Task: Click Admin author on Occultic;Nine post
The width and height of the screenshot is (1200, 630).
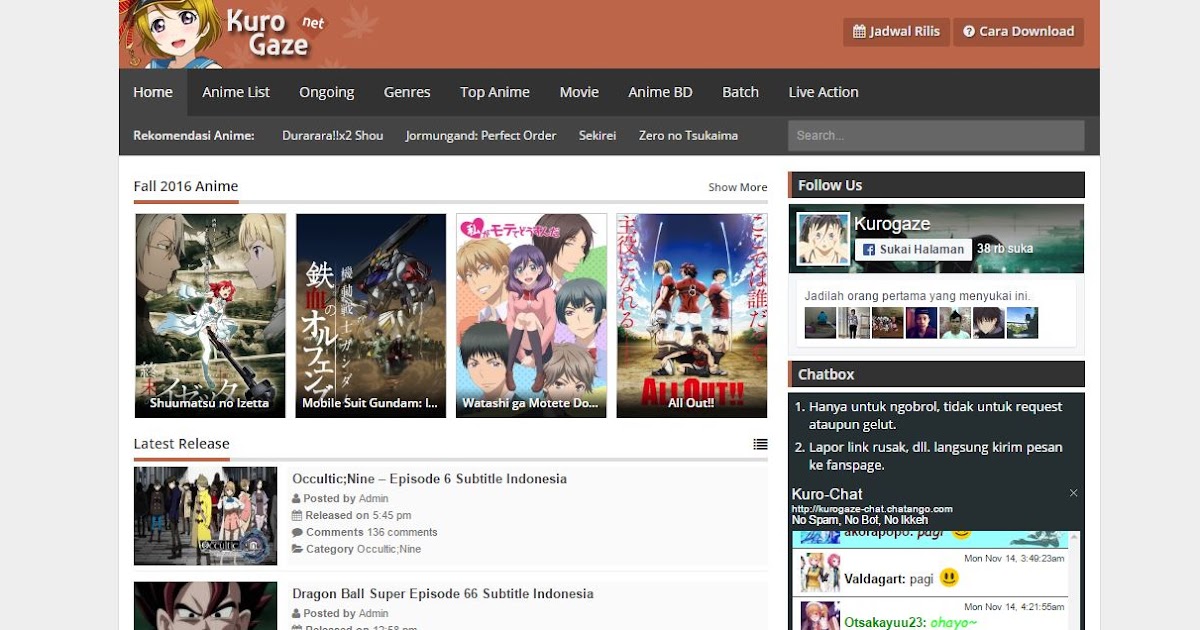Action: click(x=374, y=498)
